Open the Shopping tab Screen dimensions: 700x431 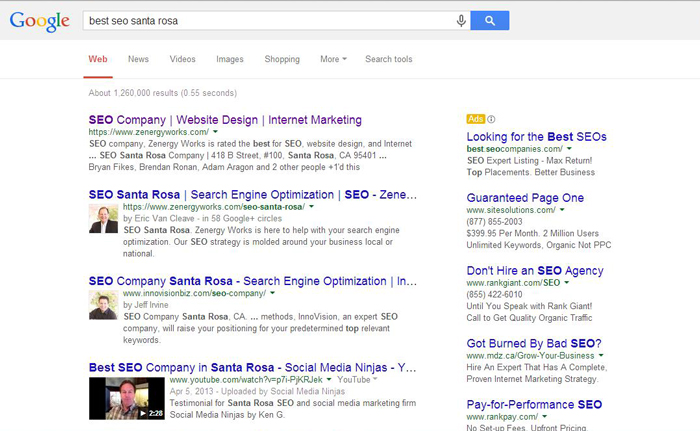(282, 59)
